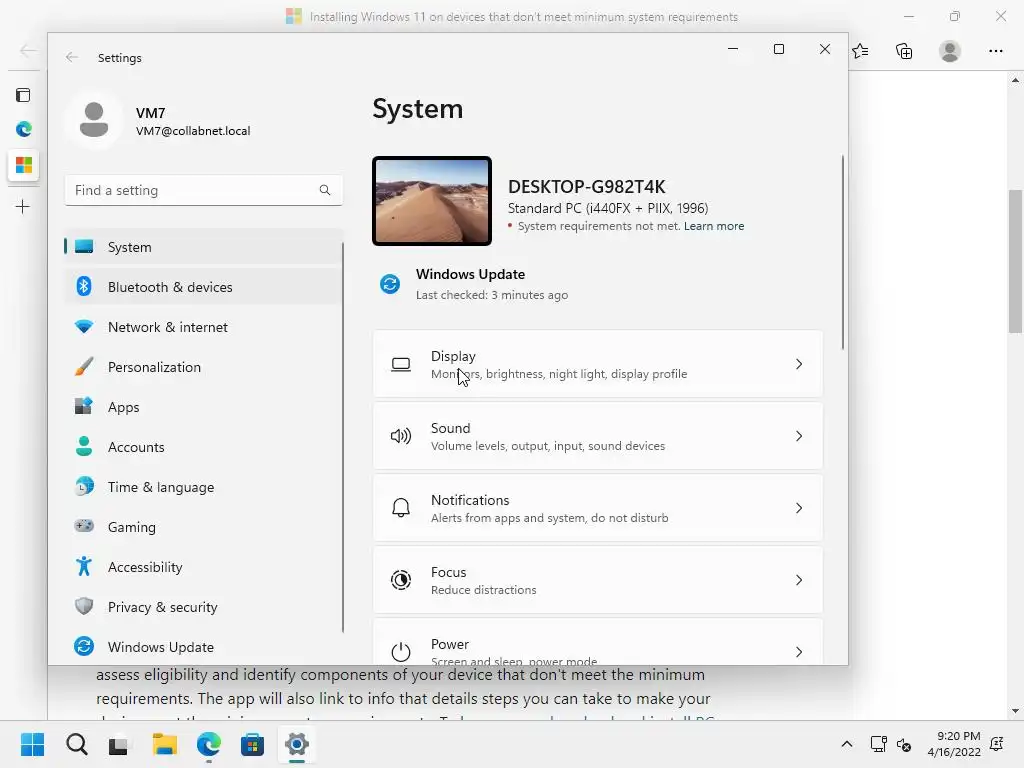1024x768 pixels.
Task: Click the Power icon
Action: pyautogui.click(x=401, y=652)
